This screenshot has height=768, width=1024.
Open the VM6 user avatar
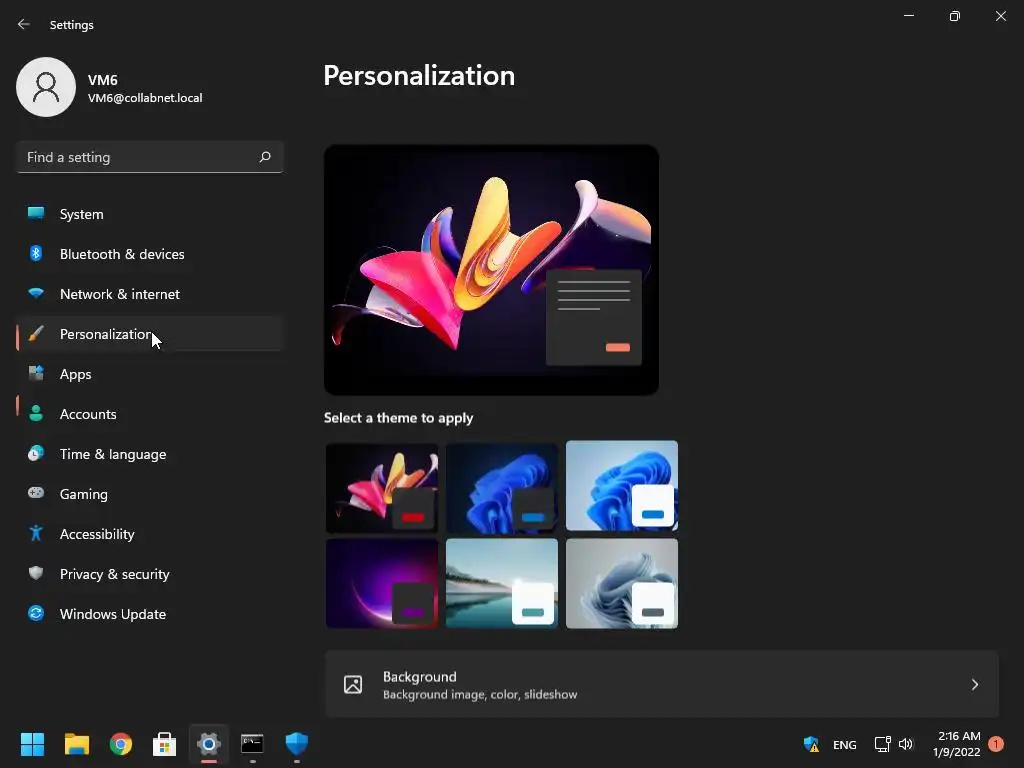(46, 87)
